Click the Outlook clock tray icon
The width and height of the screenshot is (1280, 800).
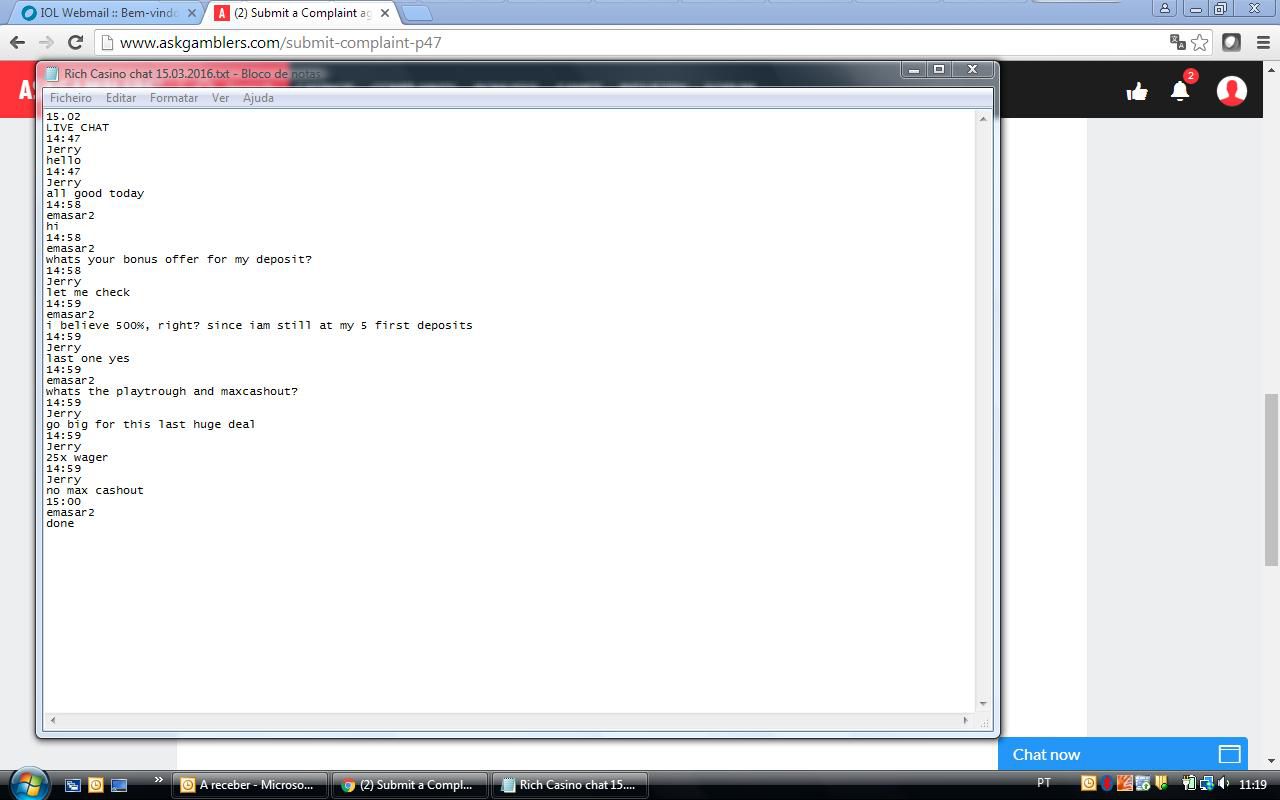[x=1089, y=784]
